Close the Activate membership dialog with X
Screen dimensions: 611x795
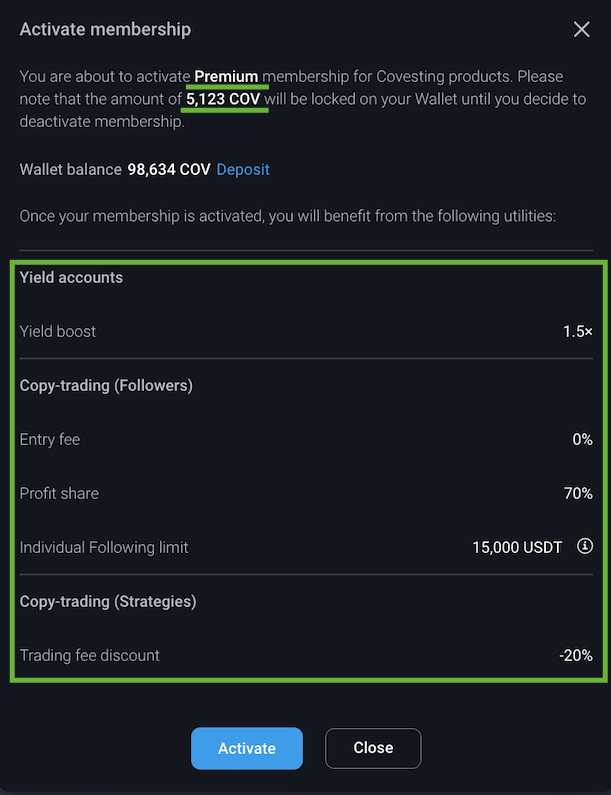coord(582,29)
